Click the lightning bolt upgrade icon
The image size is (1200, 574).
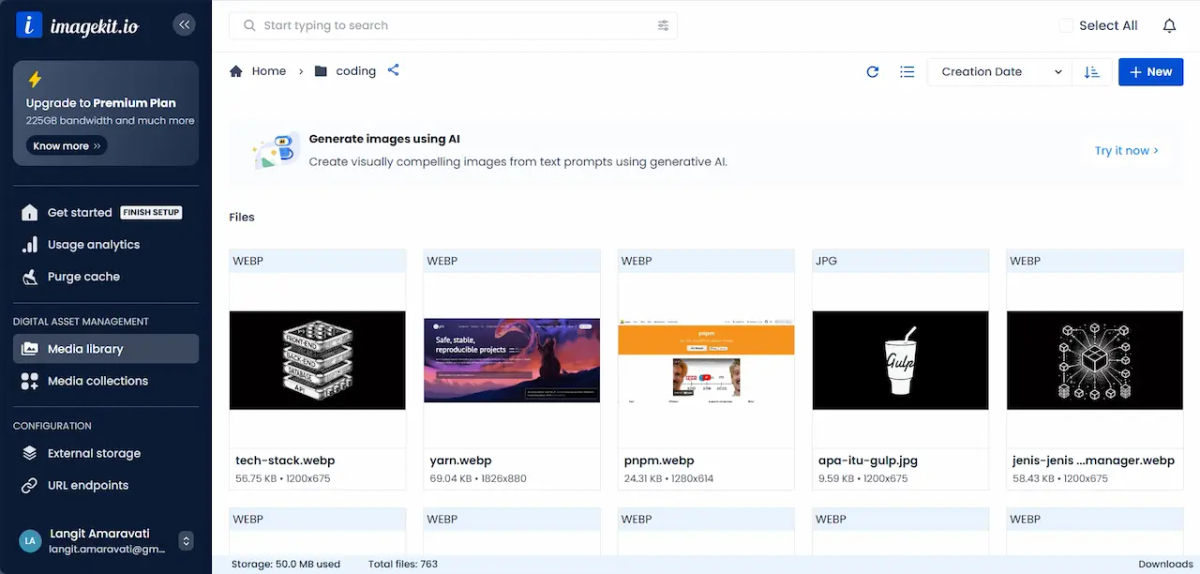pyautogui.click(x=35, y=80)
